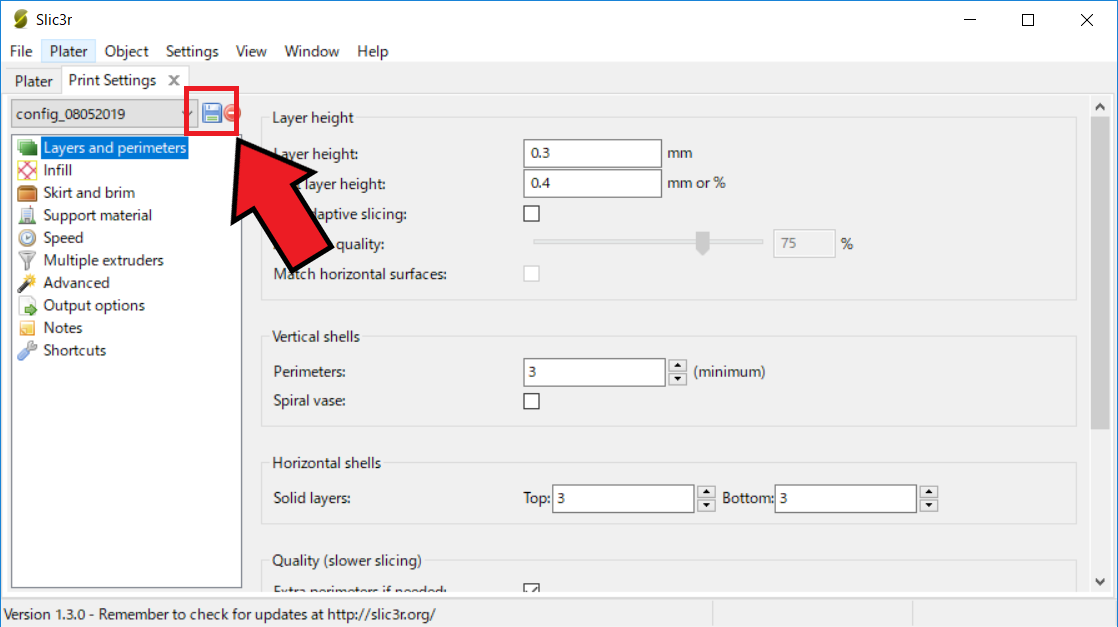Save the current print preset
Viewport: 1118px width, 627px height.
click(x=212, y=113)
